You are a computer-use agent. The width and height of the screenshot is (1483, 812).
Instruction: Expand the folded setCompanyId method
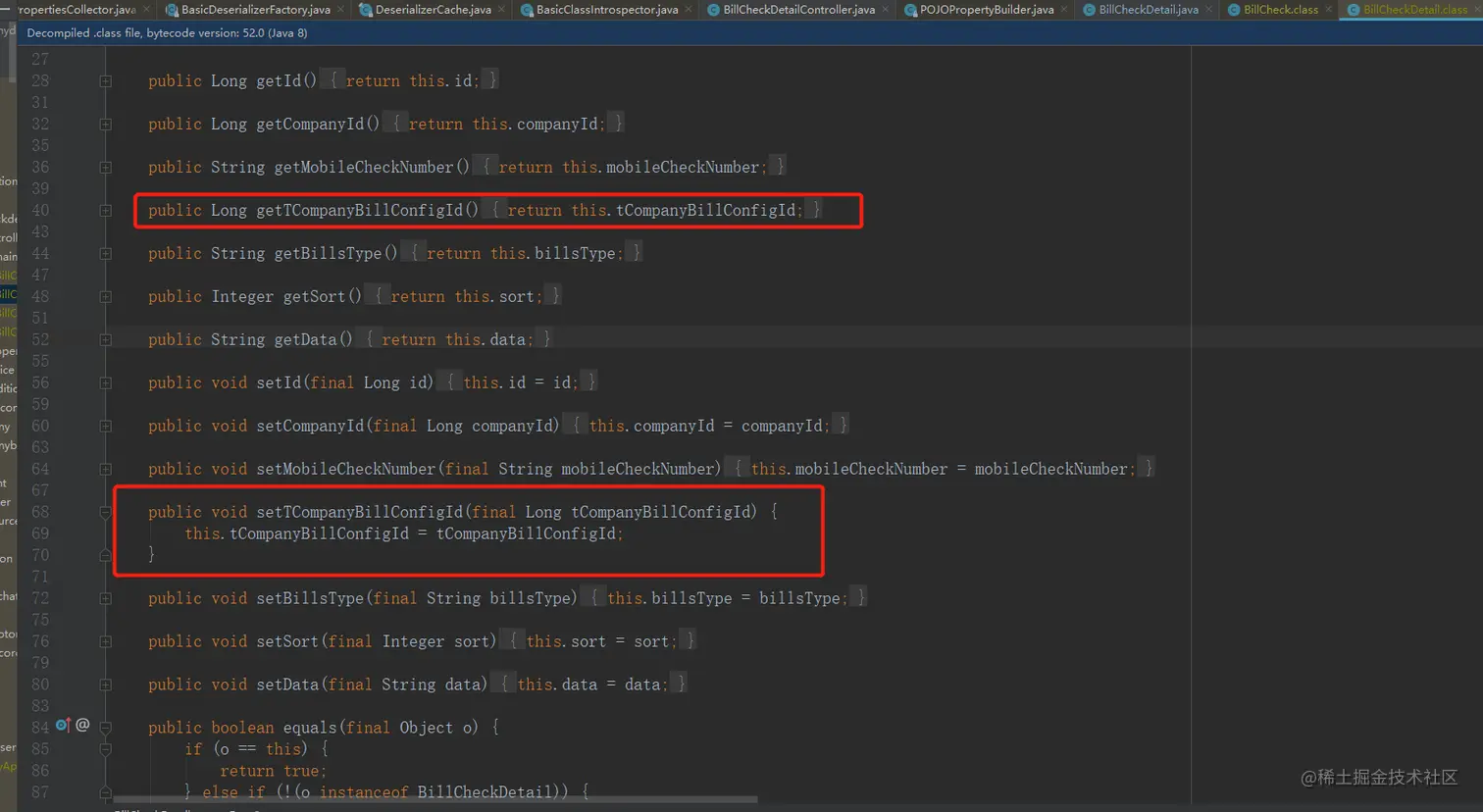tap(105, 427)
